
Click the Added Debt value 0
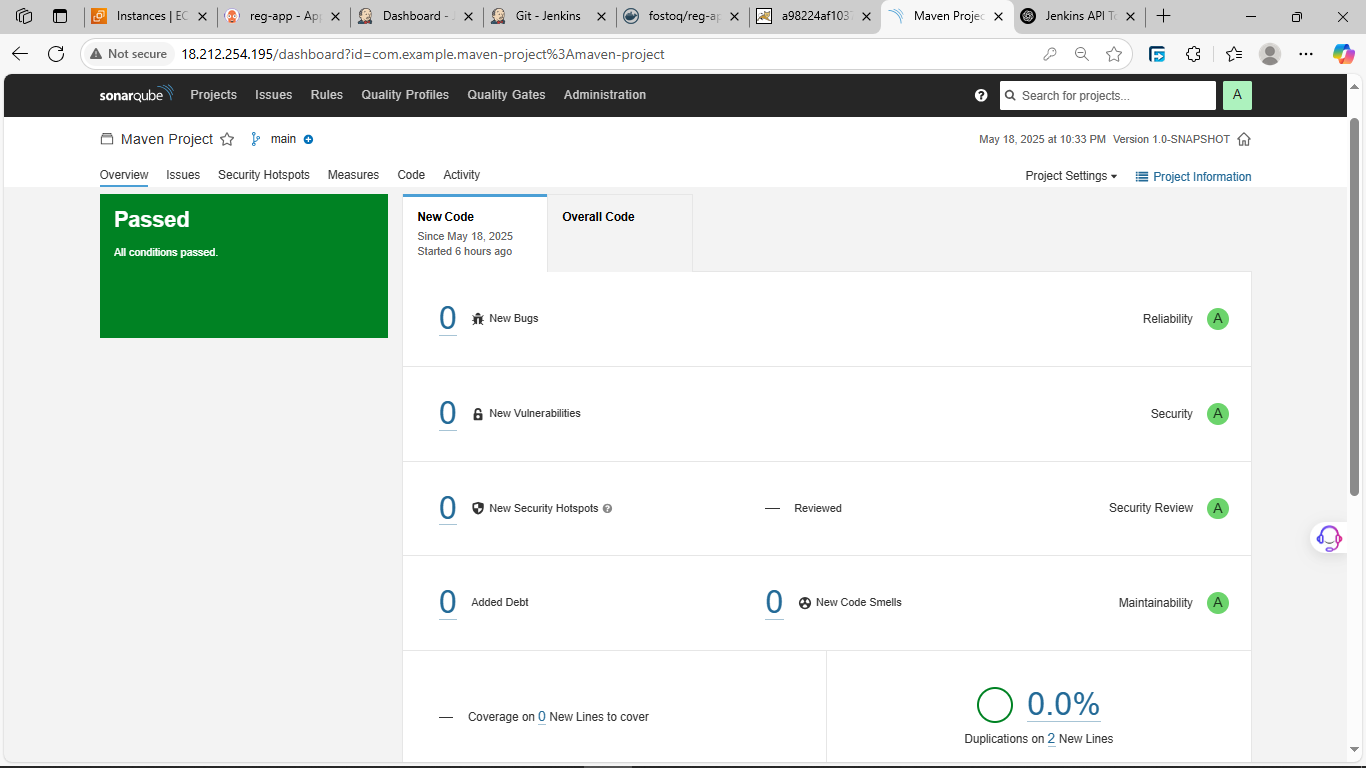click(x=448, y=602)
